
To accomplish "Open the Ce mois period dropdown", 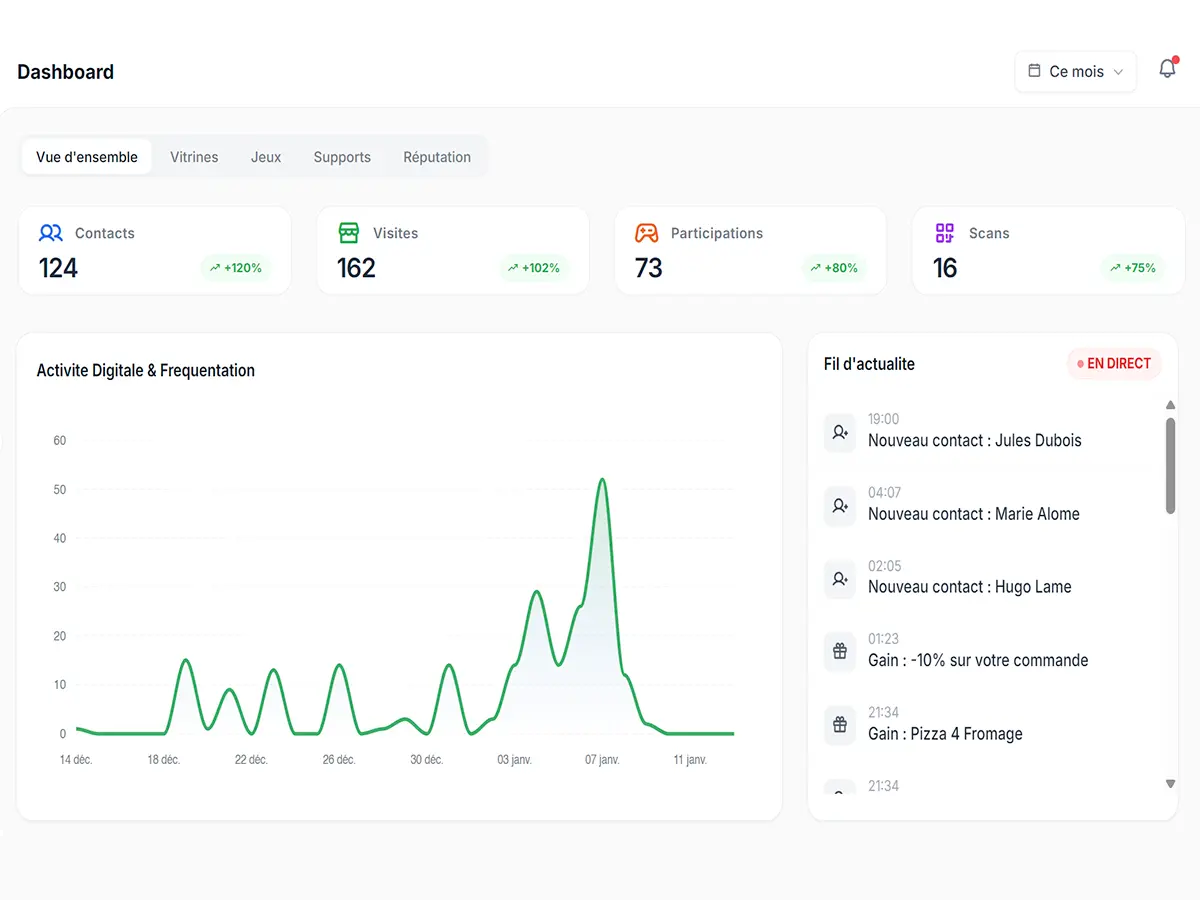I will 1075,71.
